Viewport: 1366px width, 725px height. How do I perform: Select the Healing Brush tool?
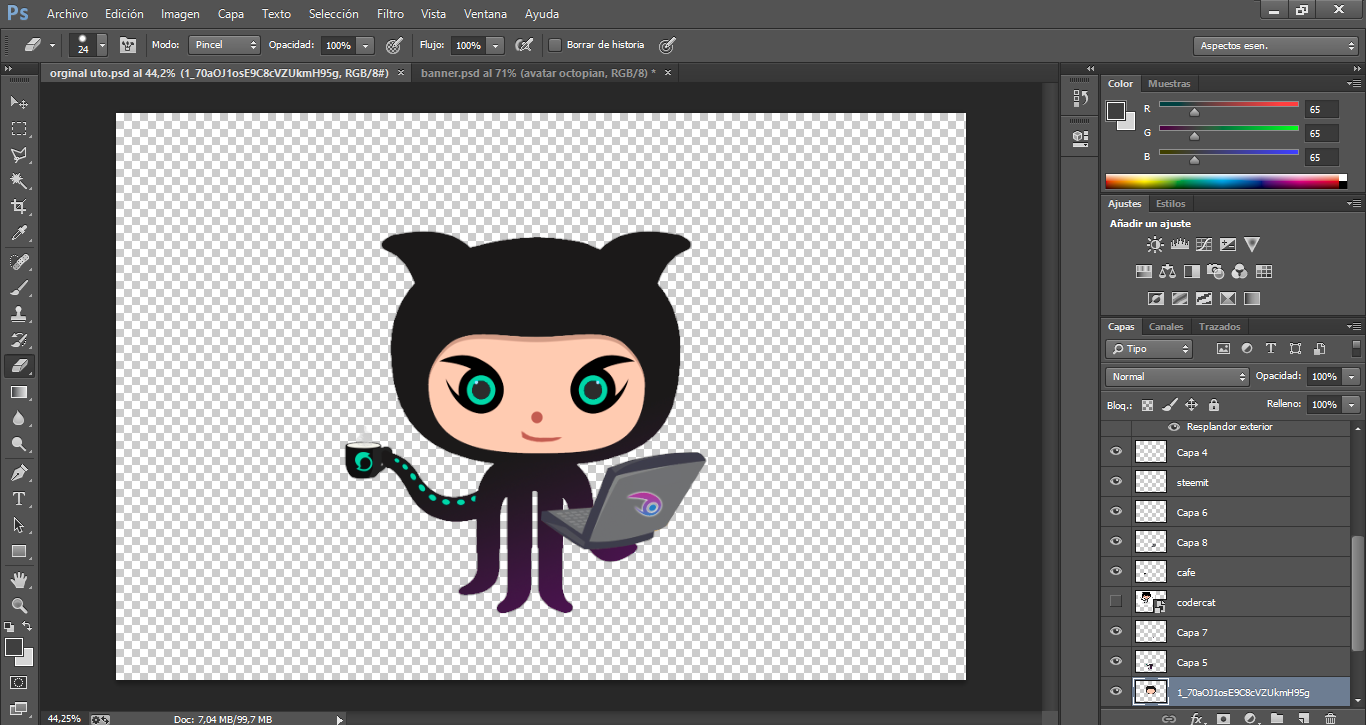point(19,262)
